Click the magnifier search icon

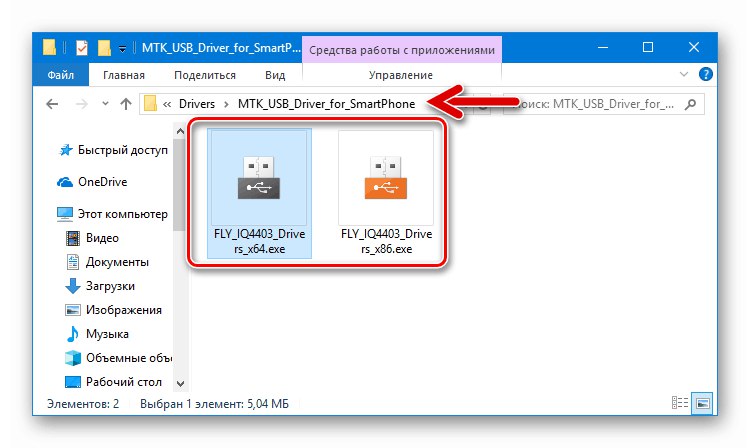tap(690, 104)
